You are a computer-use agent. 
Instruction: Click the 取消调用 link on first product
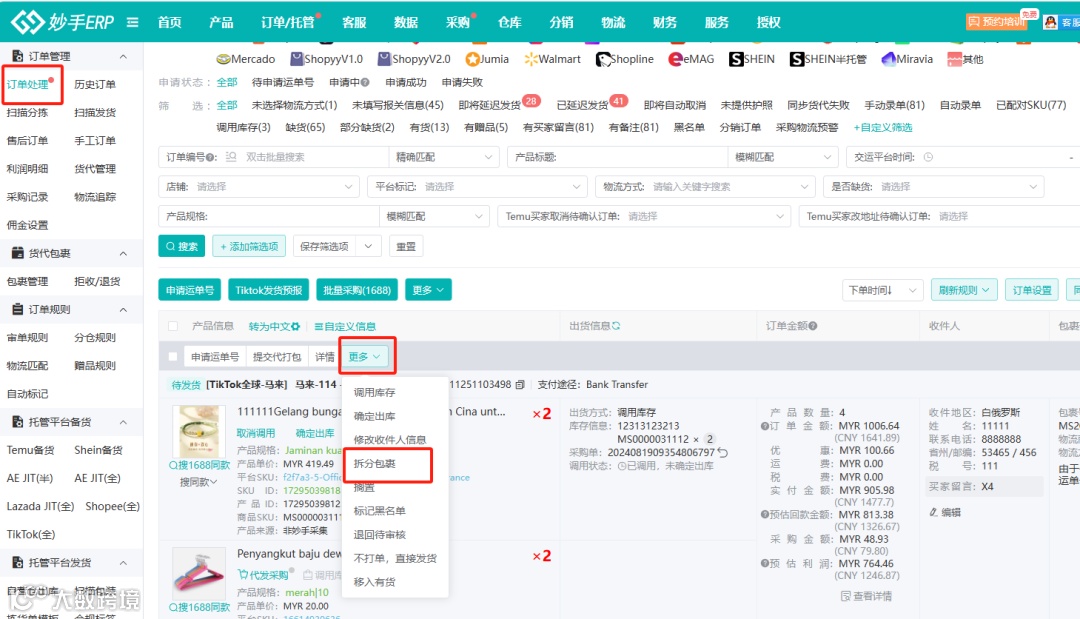[256, 433]
